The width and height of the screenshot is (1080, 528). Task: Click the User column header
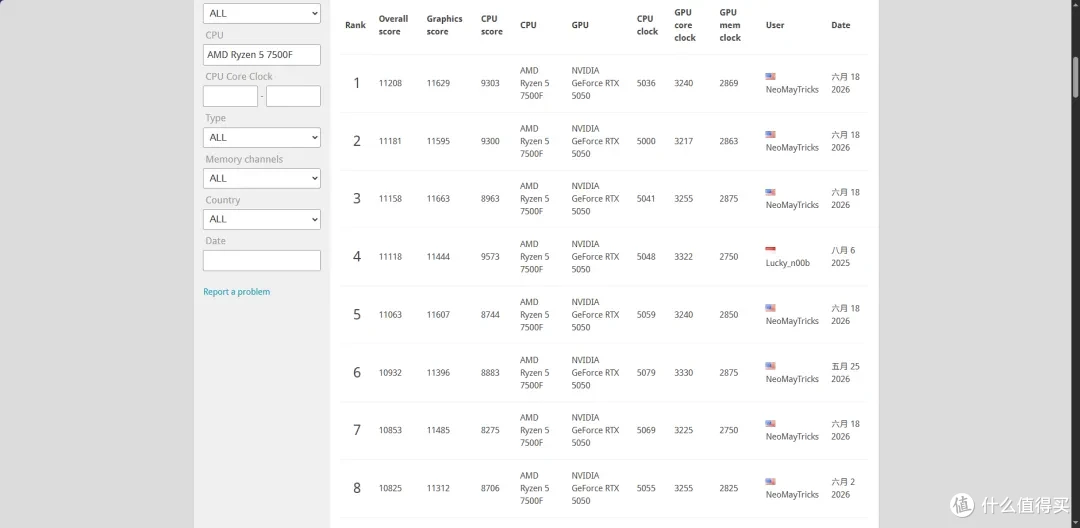(775, 25)
